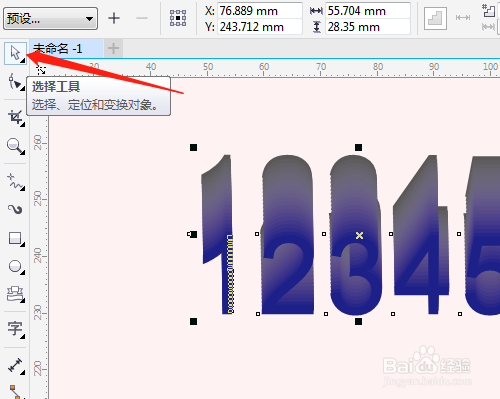Select the Pick (selection) tool
Viewport: 500px width, 399px height.
point(15,53)
